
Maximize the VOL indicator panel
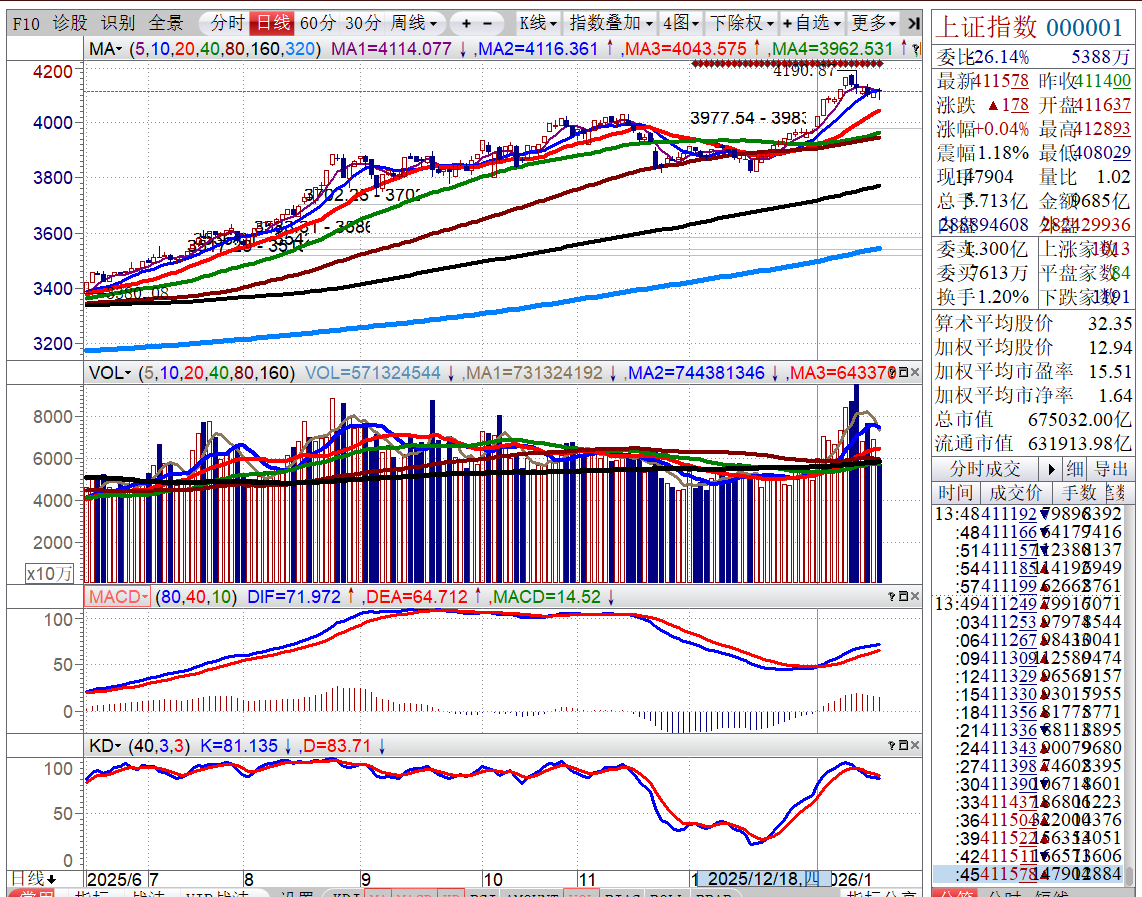903,372
